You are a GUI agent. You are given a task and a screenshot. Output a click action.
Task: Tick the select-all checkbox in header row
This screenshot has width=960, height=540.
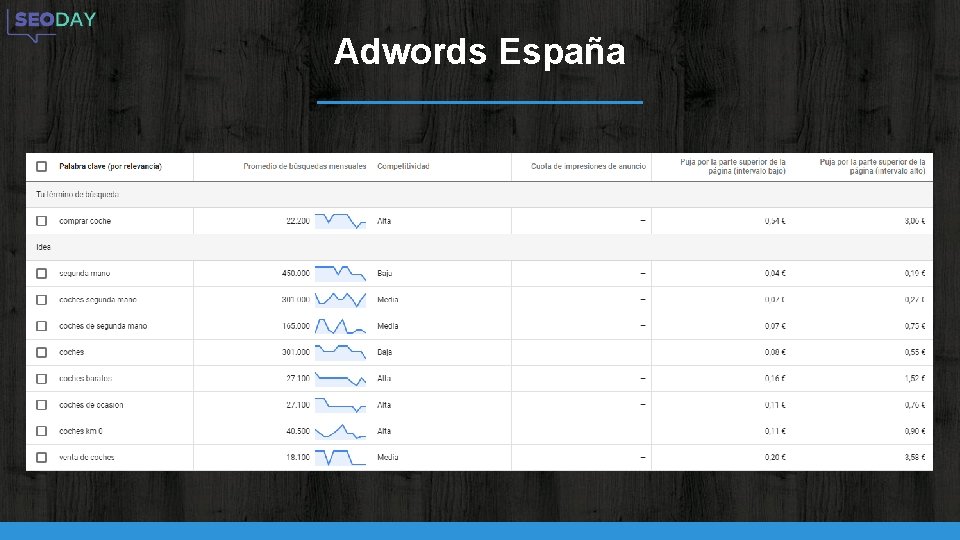click(41, 167)
